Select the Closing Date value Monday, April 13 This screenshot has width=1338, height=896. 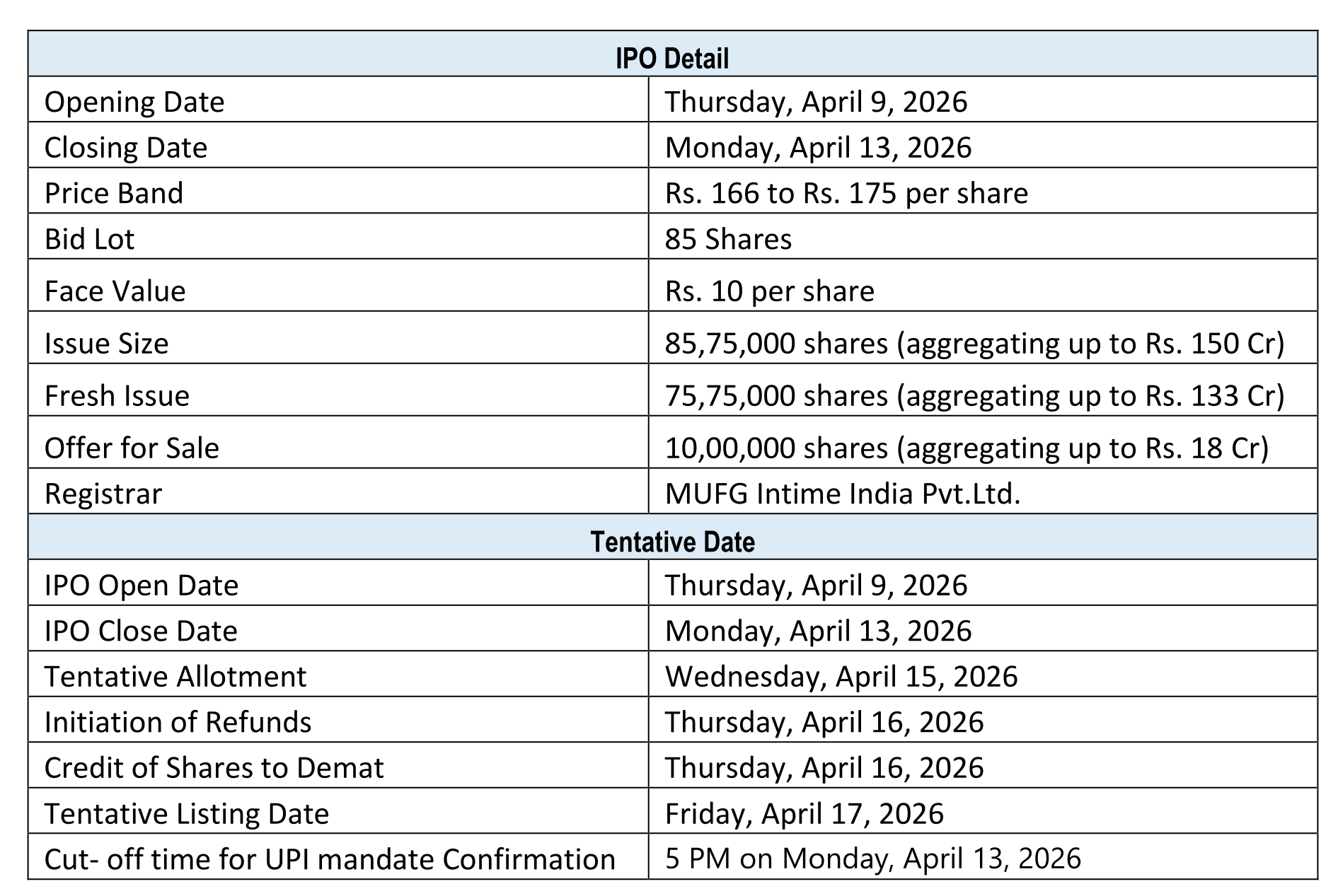pyautogui.click(x=818, y=148)
